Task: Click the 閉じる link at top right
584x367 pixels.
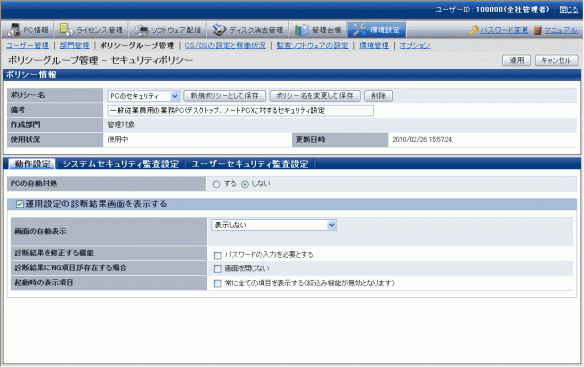Action: click(x=568, y=10)
